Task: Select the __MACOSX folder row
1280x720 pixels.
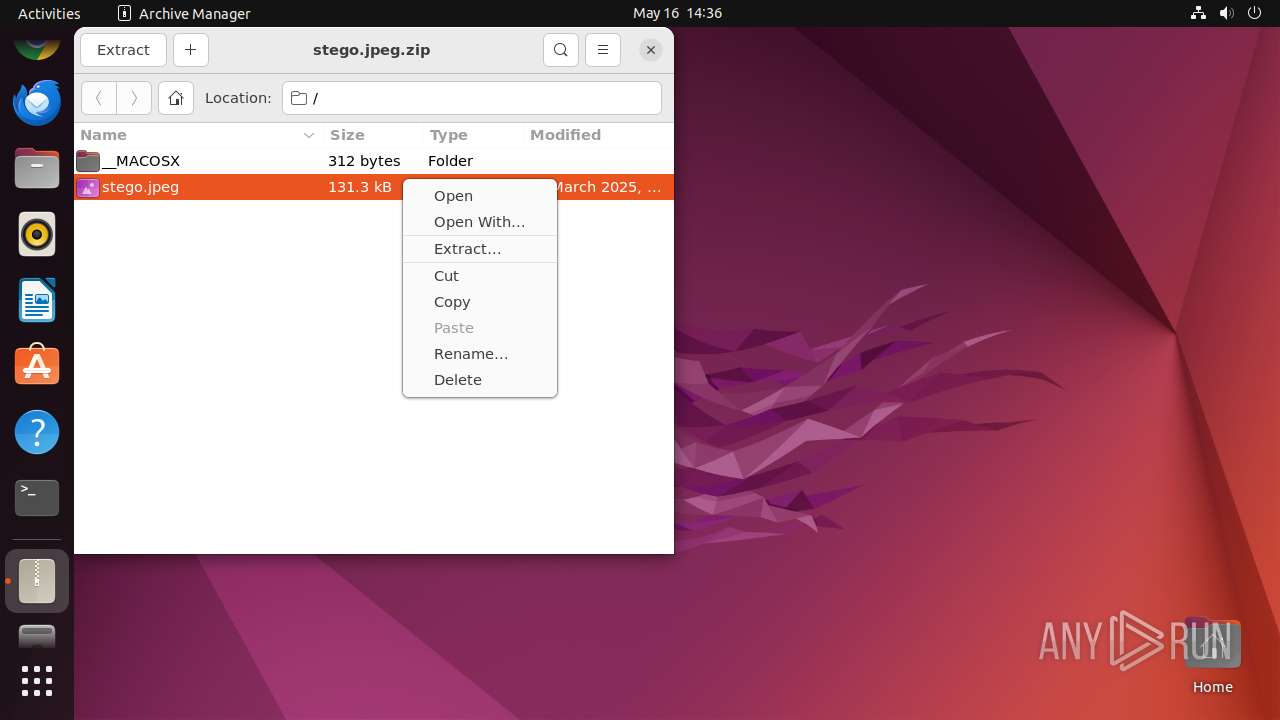Action: coord(374,161)
